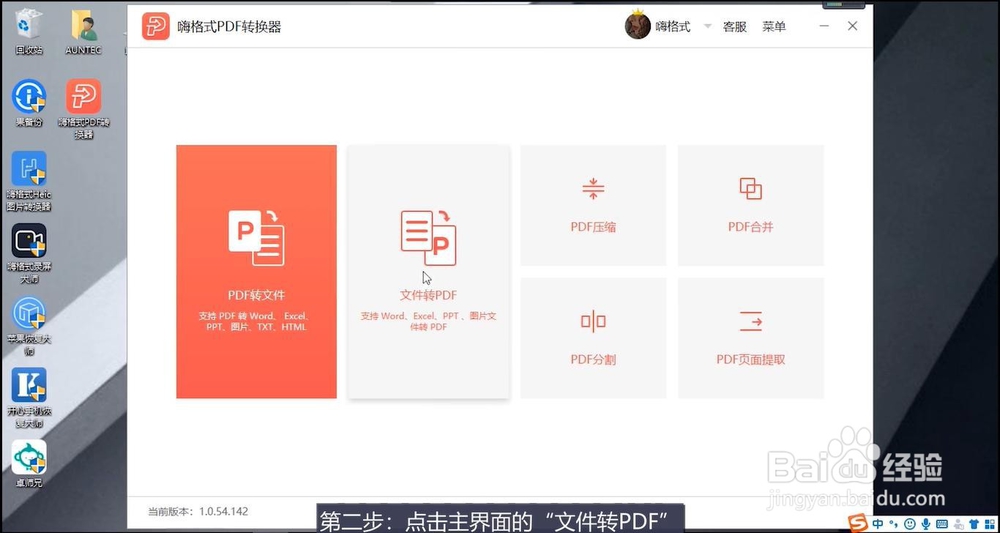
Task: Click the user avatar with crown
Action: click(x=637, y=26)
